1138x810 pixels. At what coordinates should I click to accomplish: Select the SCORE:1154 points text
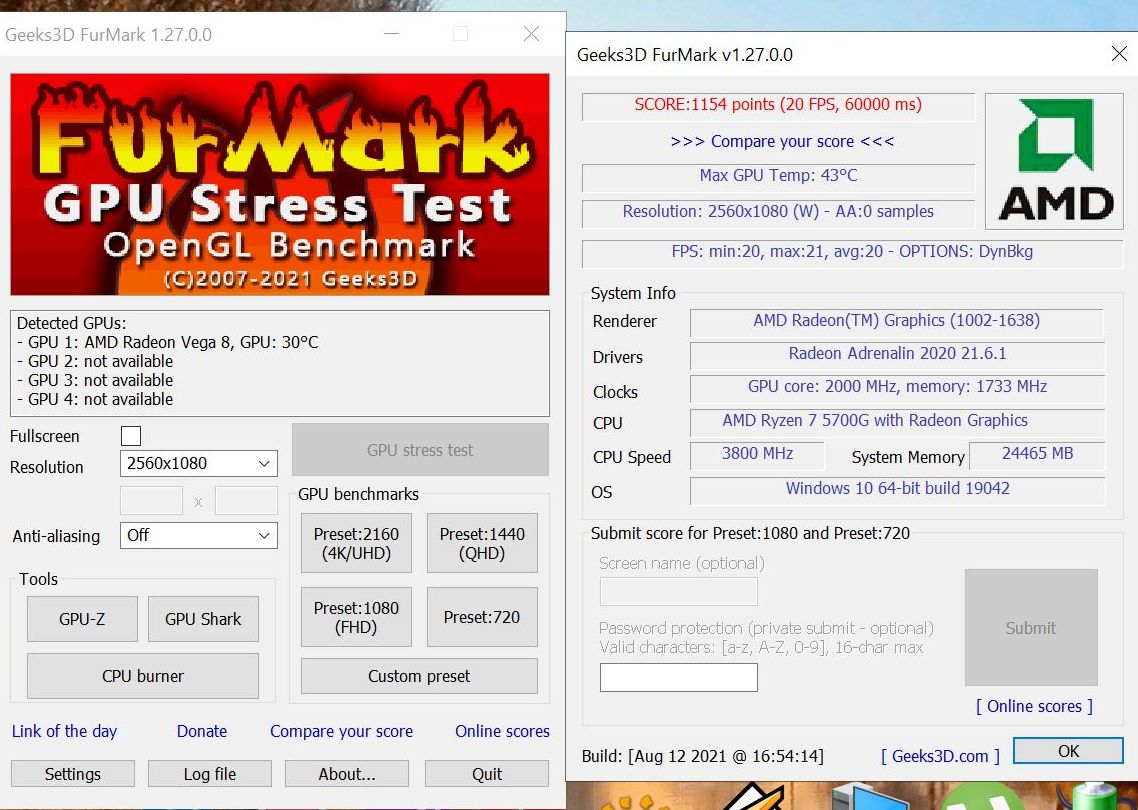pyautogui.click(x=778, y=105)
